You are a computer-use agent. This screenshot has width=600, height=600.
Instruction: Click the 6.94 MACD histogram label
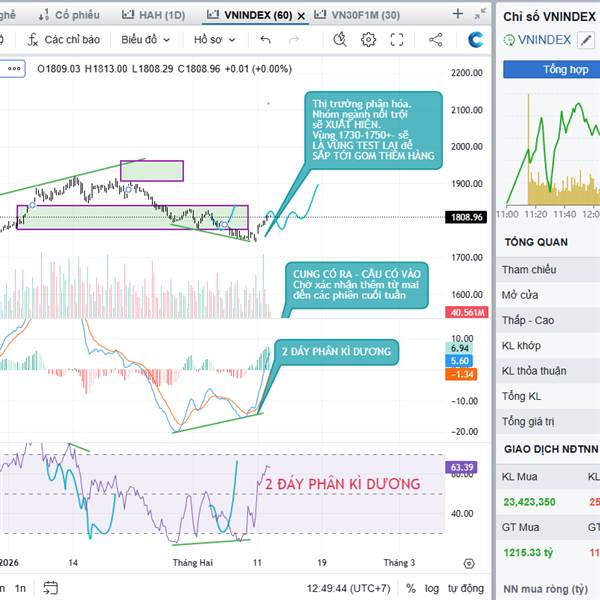(x=459, y=348)
